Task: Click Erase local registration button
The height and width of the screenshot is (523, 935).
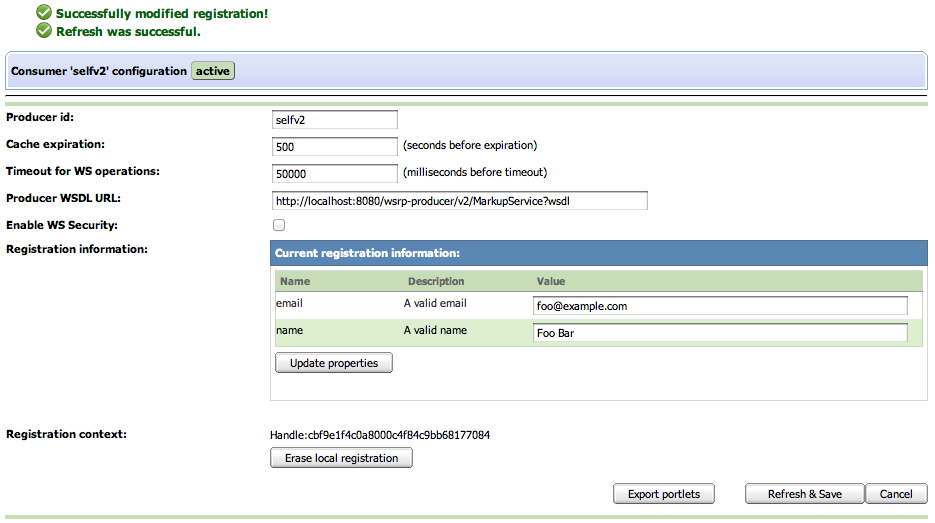Action: 341,458
